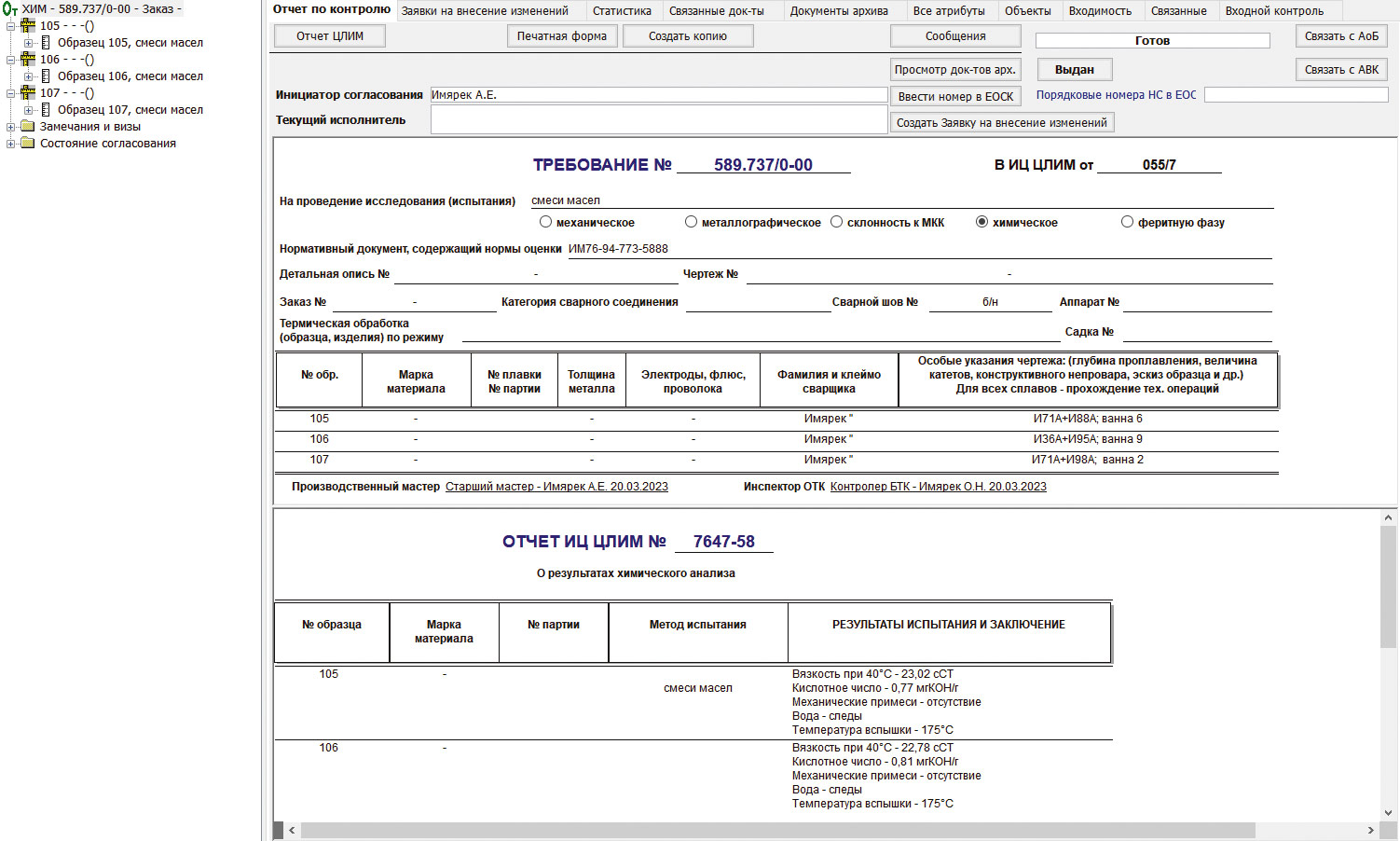Click the yellow ruler icon for item 107
Image resolution: width=1400 pixels, height=841 pixels.
[x=28, y=93]
